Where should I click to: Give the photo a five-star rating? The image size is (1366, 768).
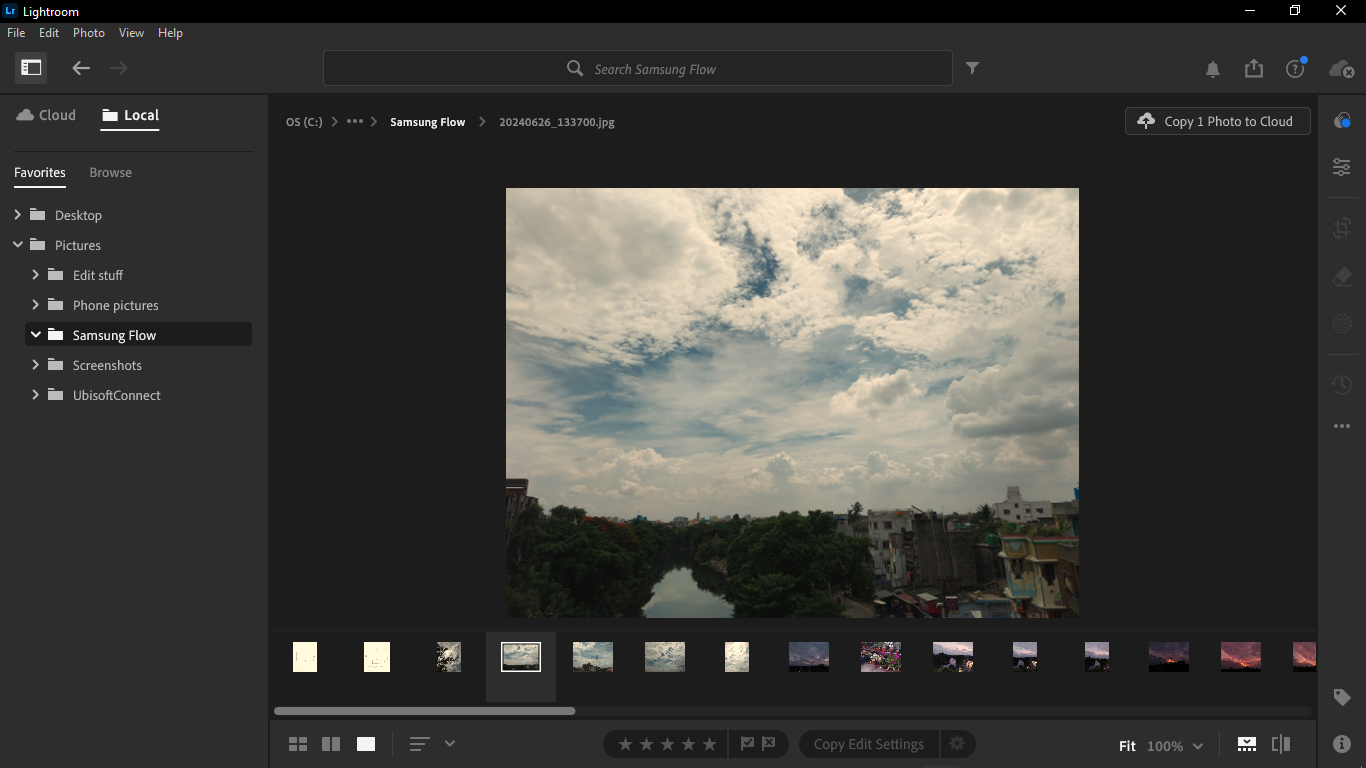point(709,744)
